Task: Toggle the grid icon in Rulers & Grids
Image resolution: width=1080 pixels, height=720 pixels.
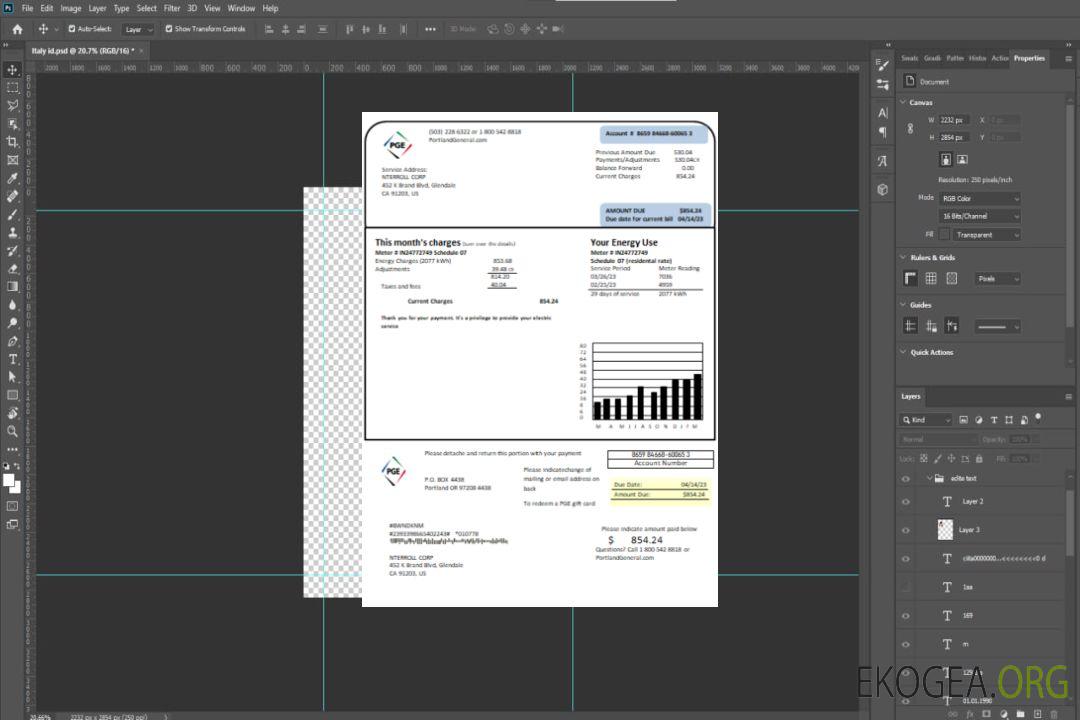Action: point(930,279)
